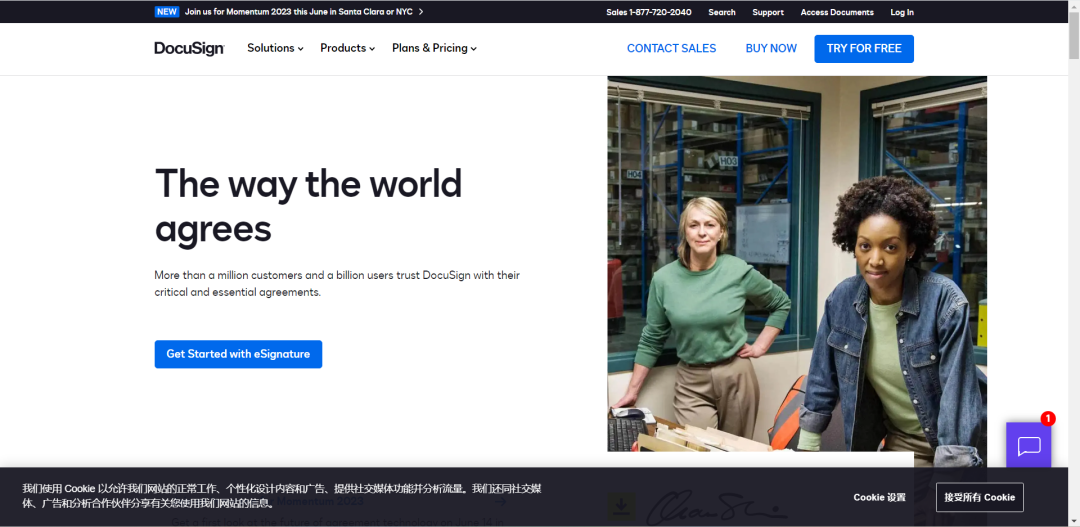Expand the Plans & Pricing menu
This screenshot has height=527, width=1080.
[x=434, y=48]
